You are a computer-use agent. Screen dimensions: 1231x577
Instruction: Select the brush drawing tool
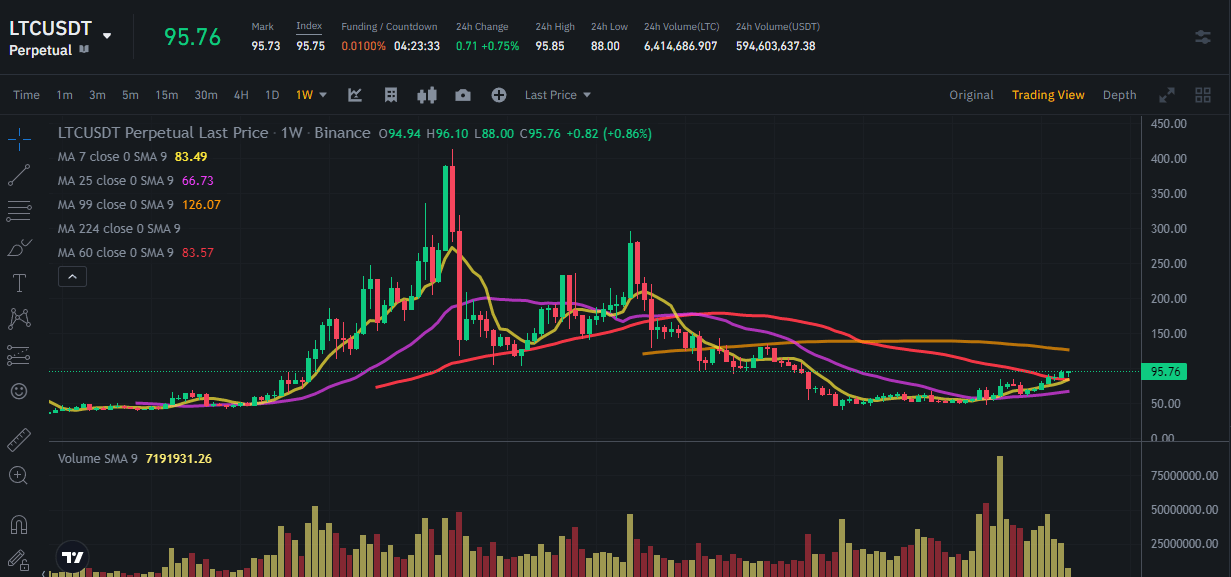pos(19,247)
